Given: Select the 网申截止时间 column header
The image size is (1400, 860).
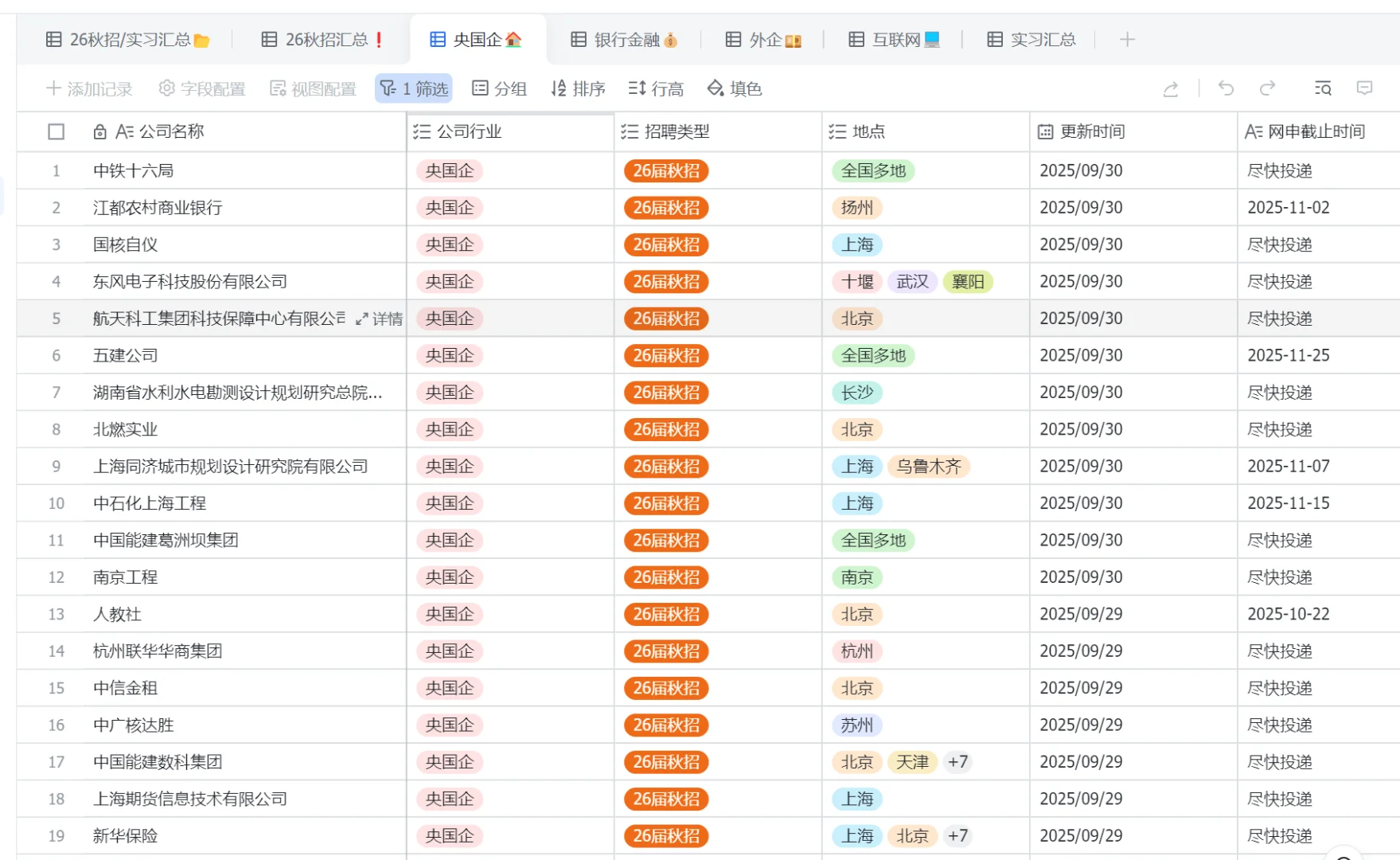Looking at the screenshot, I should 1319,131.
